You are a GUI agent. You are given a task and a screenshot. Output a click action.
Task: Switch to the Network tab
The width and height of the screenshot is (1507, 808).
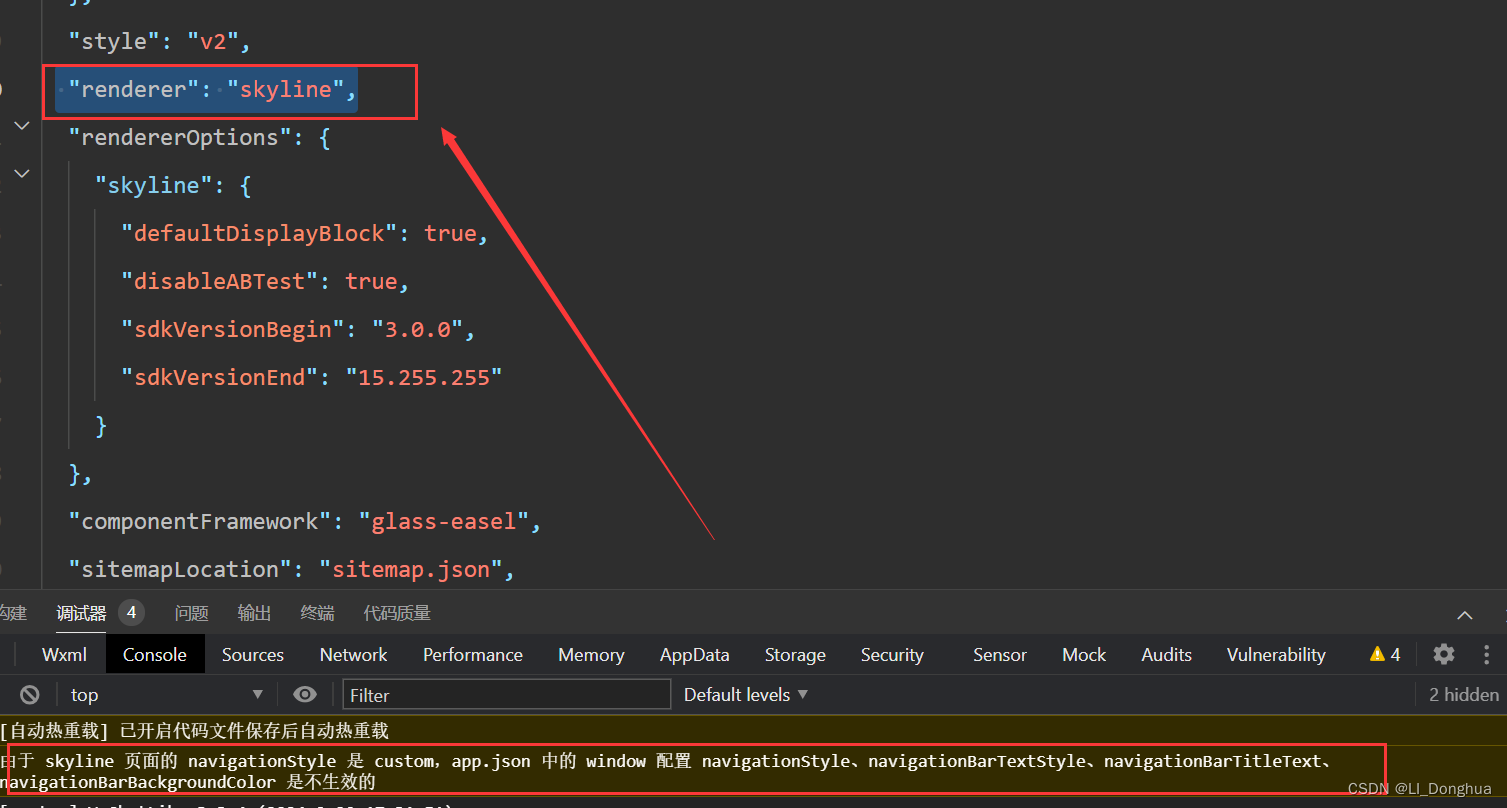(353, 654)
